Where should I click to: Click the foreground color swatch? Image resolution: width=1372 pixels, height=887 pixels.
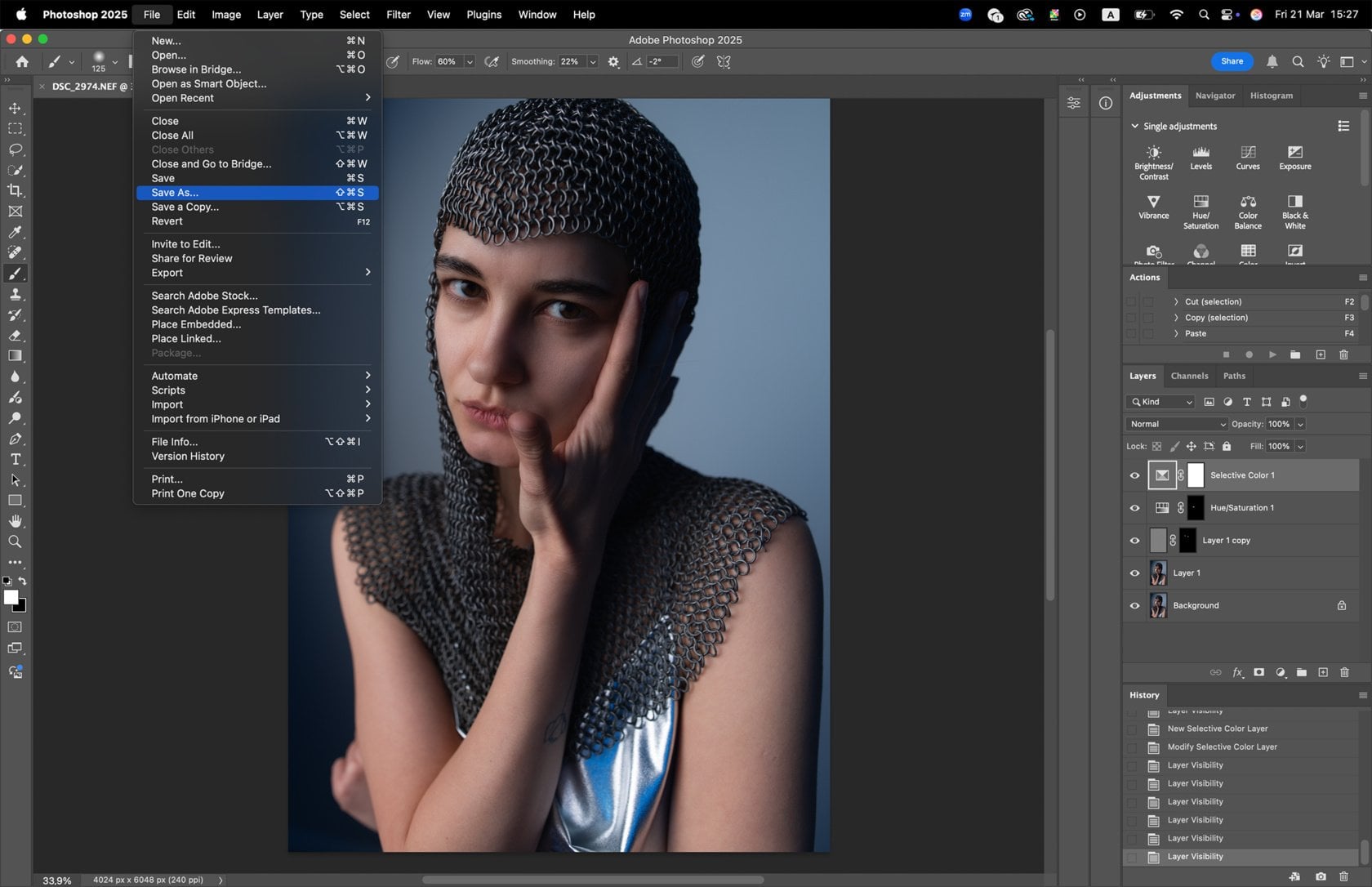(11, 599)
